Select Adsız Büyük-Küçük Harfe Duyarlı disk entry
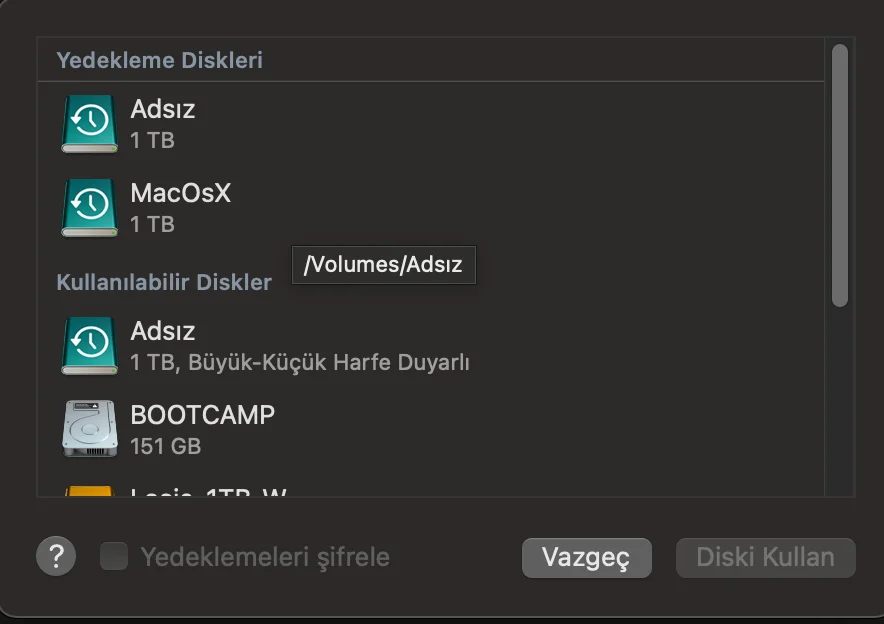 coord(431,346)
